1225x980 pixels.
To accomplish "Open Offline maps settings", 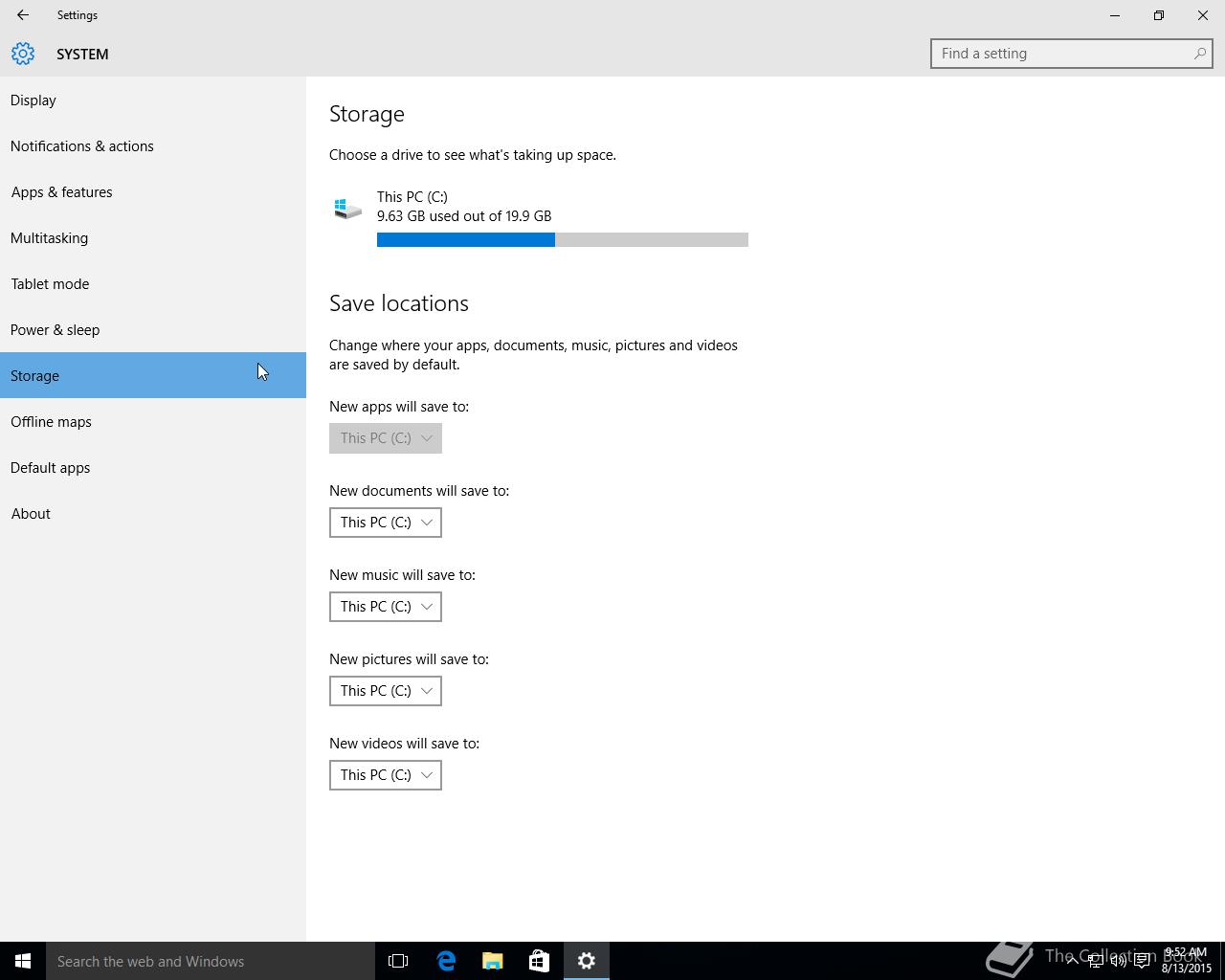I will [x=153, y=421].
